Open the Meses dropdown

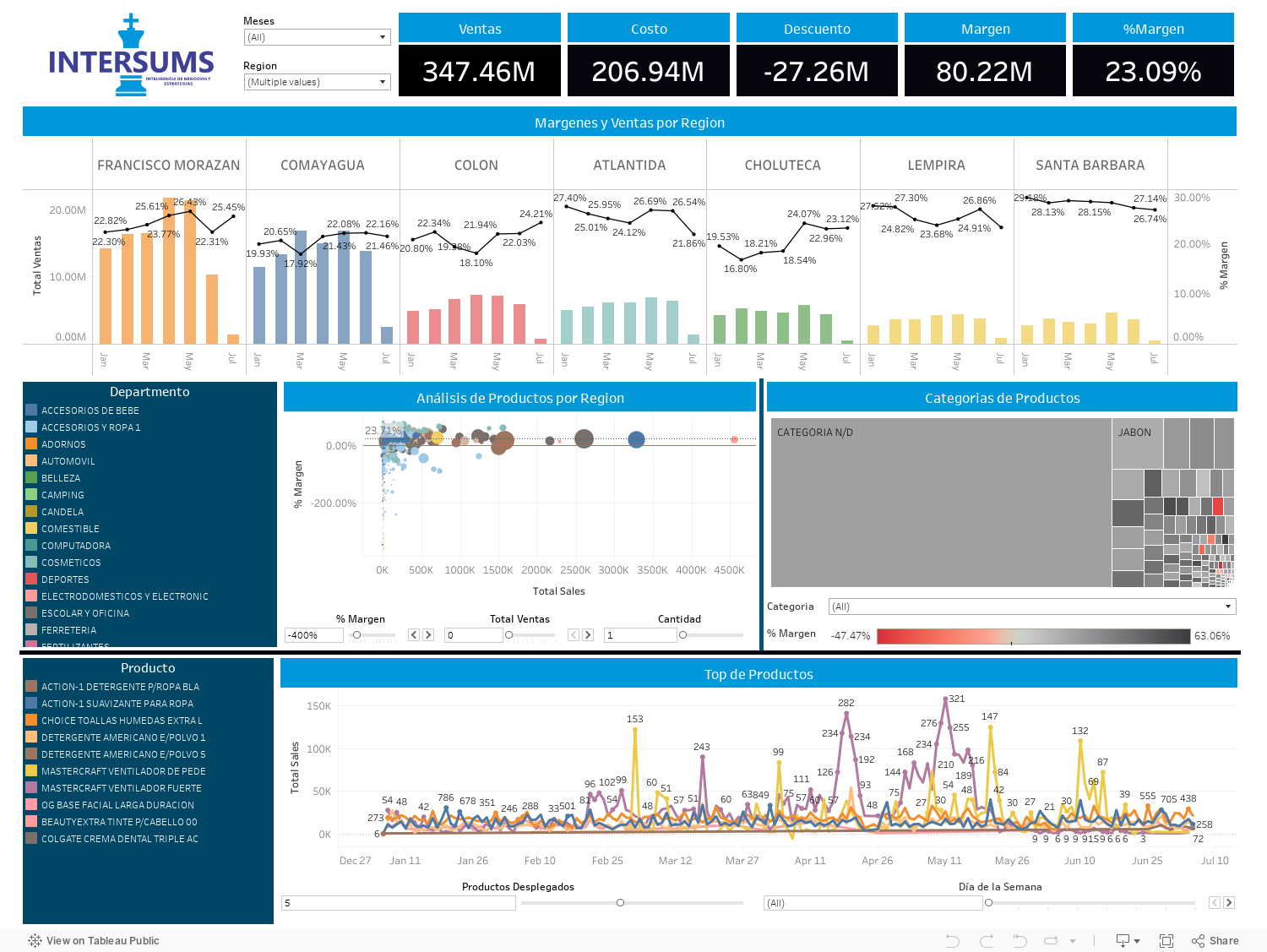(x=317, y=37)
